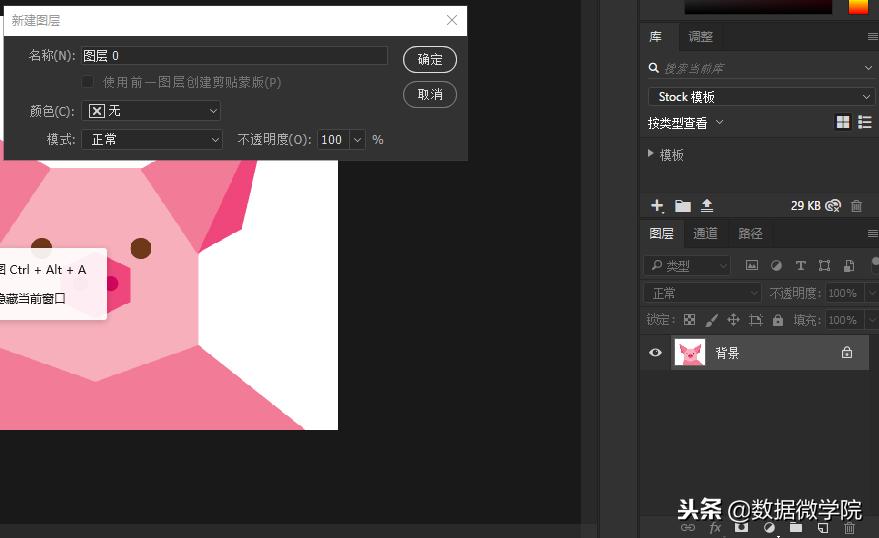Enable 使用前一图层创建剪贴蒙版 checkbox
This screenshot has width=879, height=538.
[87, 82]
